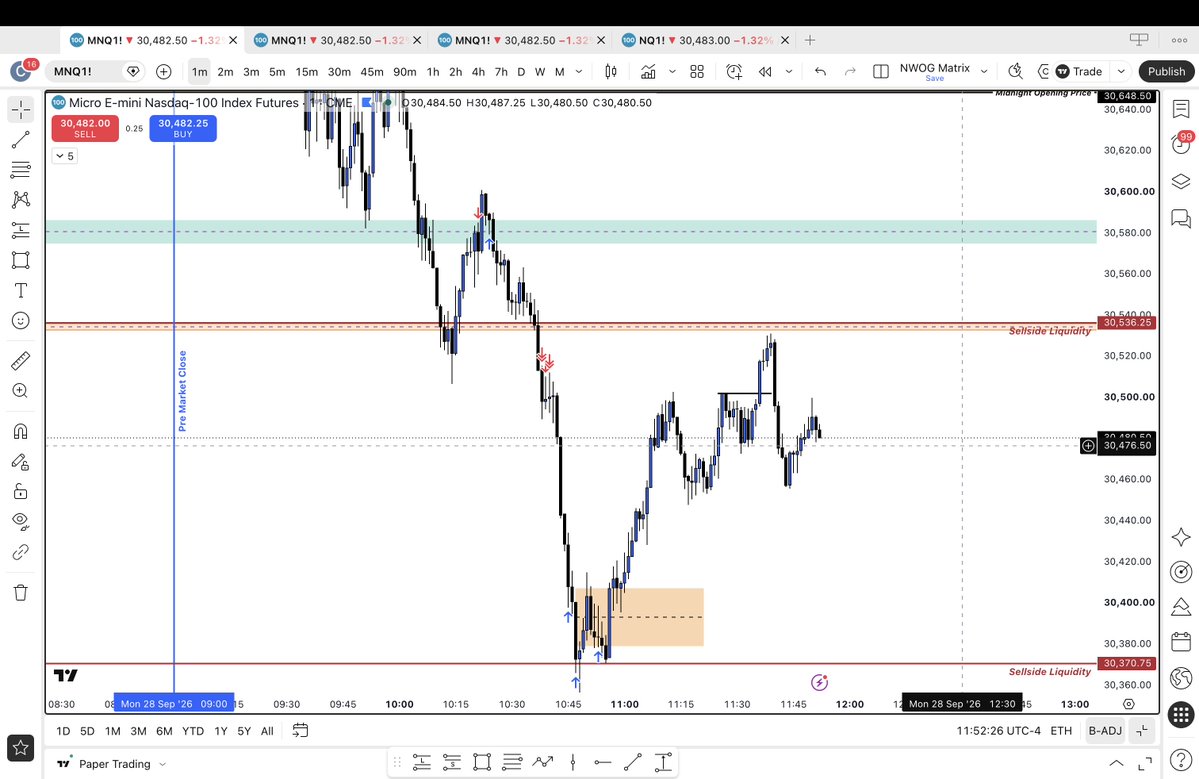The height and width of the screenshot is (779, 1199).
Task: Create an alert with the clock-plus icon
Action: click(x=734, y=71)
